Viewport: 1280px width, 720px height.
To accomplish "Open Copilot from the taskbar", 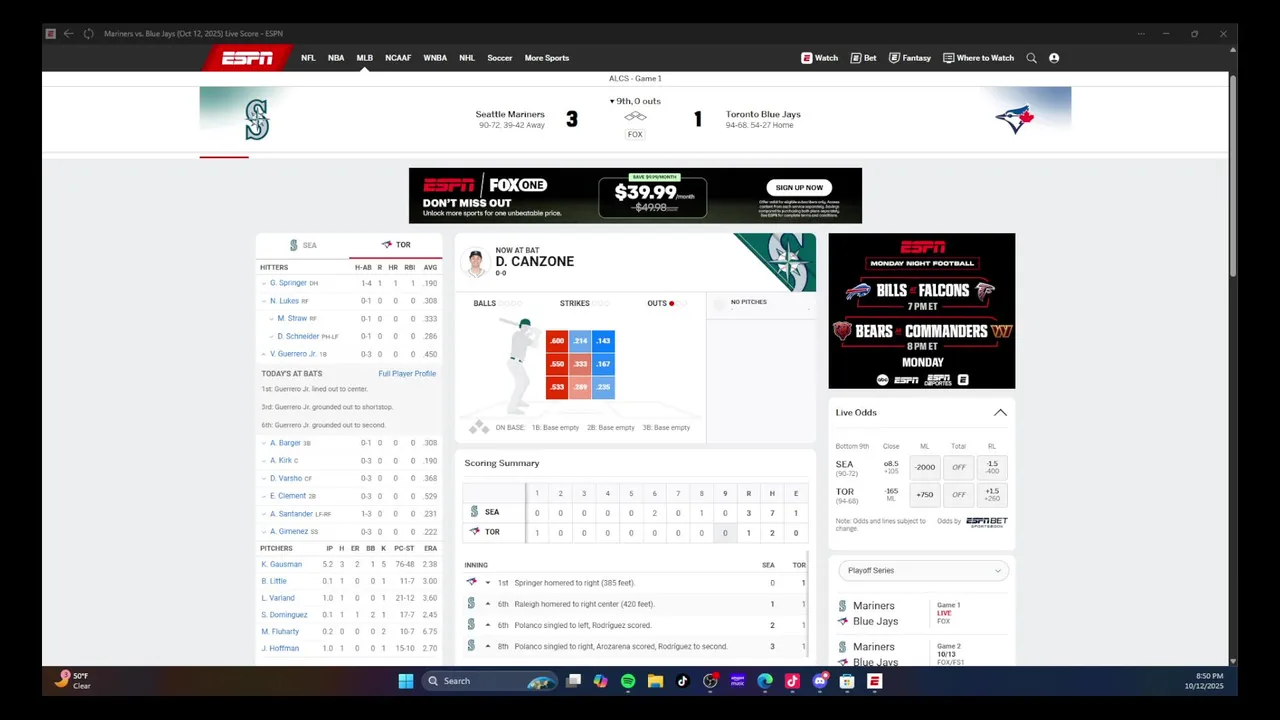I will (600, 681).
